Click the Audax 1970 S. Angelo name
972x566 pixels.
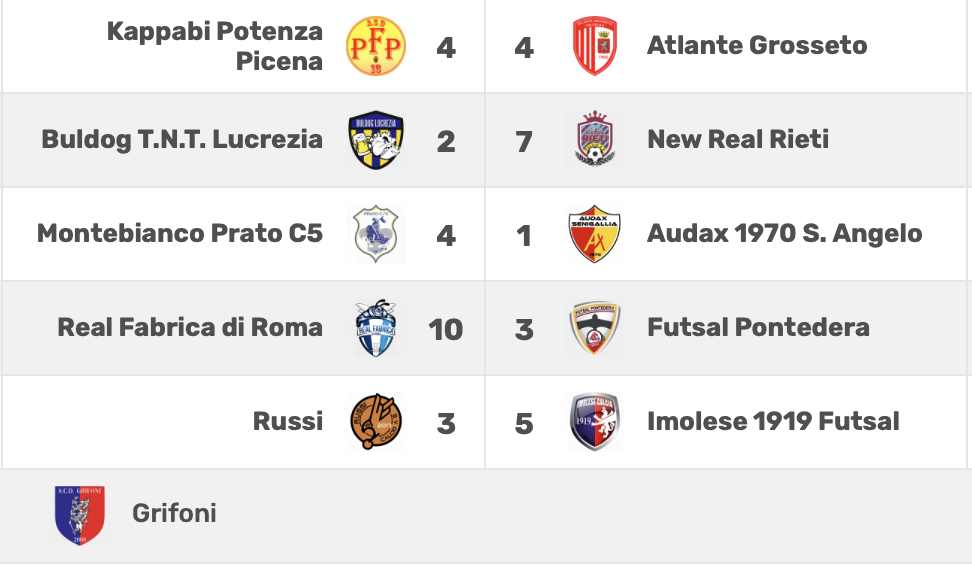click(785, 233)
